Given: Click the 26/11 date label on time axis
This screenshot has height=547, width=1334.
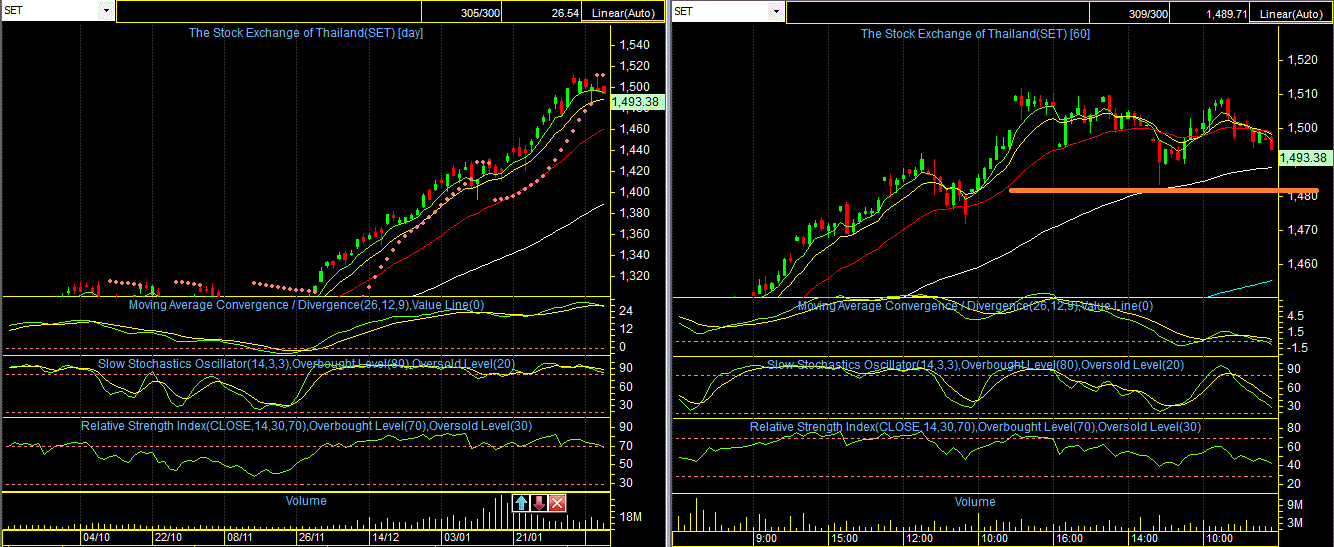Looking at the screenshot, I should click(x=312, y=538).
